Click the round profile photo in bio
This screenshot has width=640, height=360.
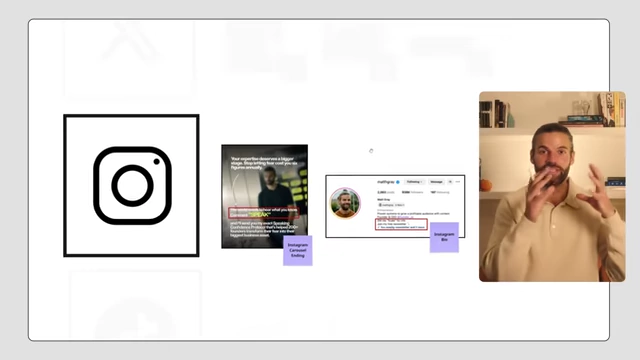345,203
